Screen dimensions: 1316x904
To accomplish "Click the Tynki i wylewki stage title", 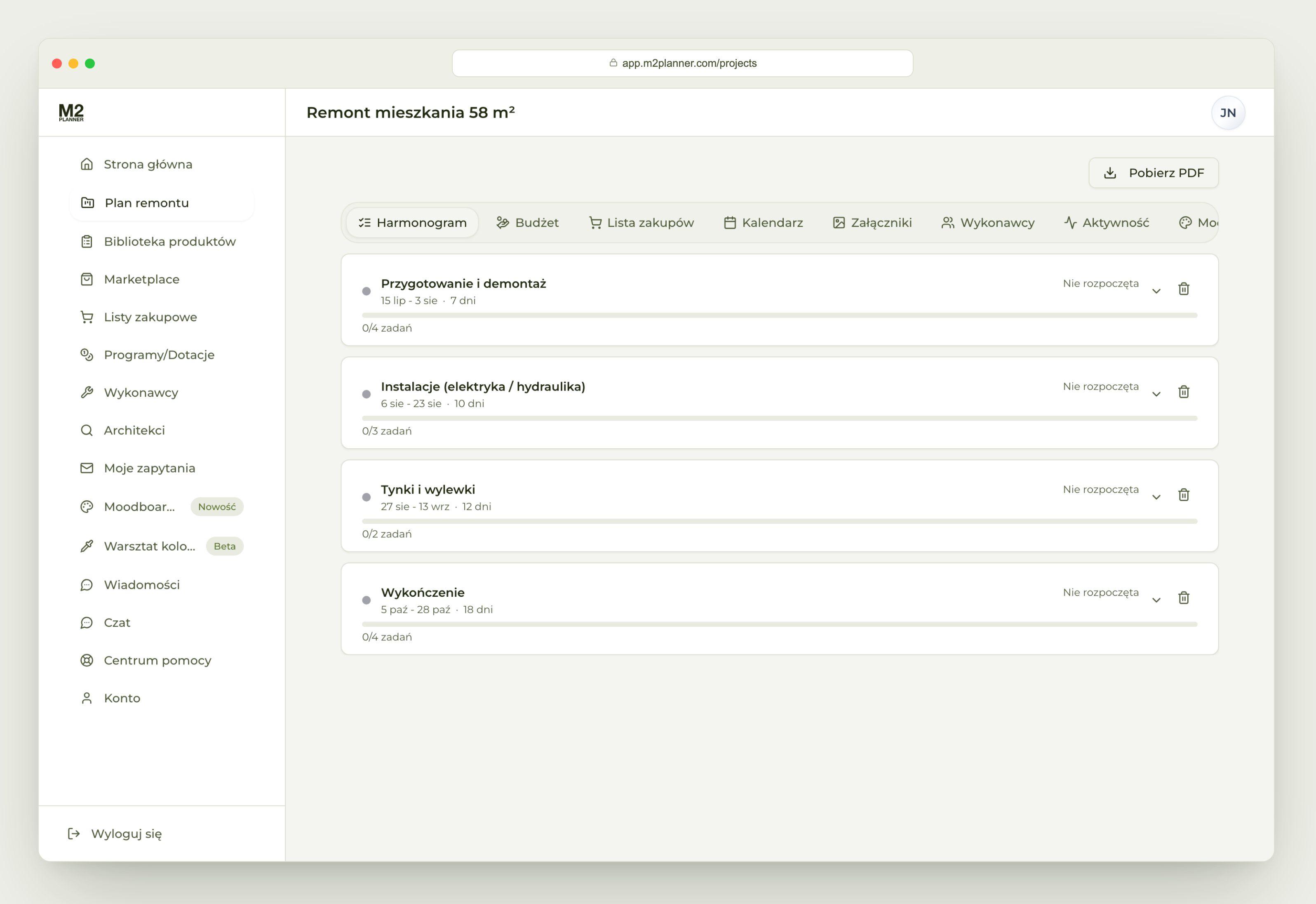I will (x=428, y=490).
